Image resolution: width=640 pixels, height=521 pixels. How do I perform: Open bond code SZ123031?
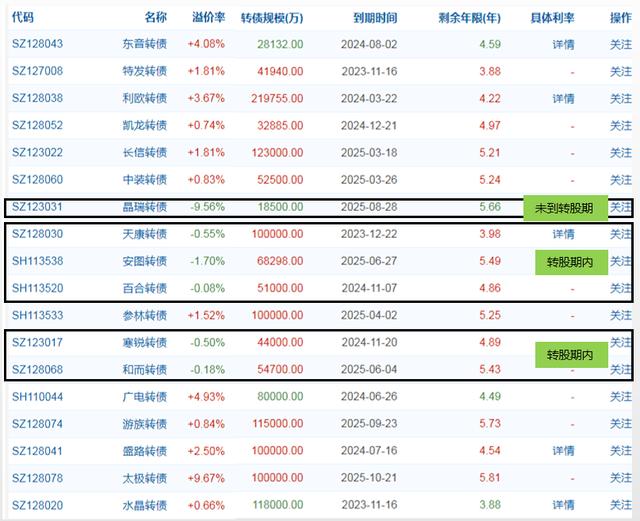pos(38,207)
